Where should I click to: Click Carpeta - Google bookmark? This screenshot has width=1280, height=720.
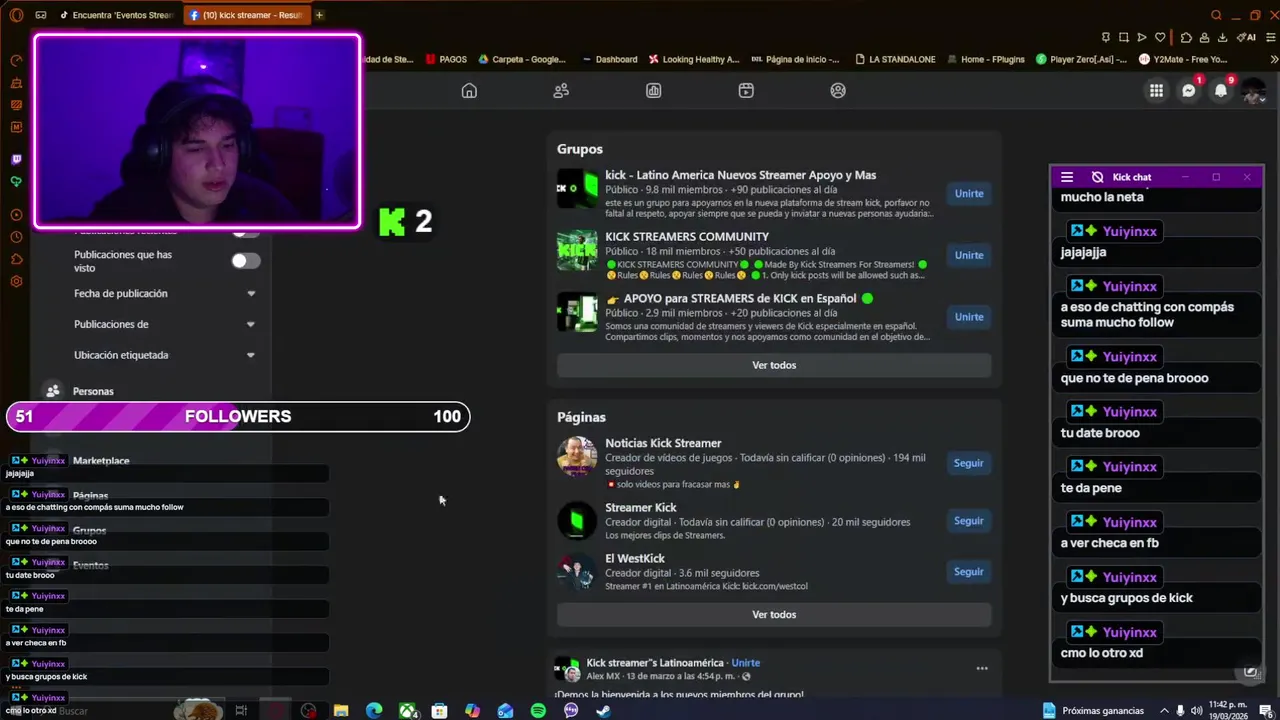(x=522, y=59)
